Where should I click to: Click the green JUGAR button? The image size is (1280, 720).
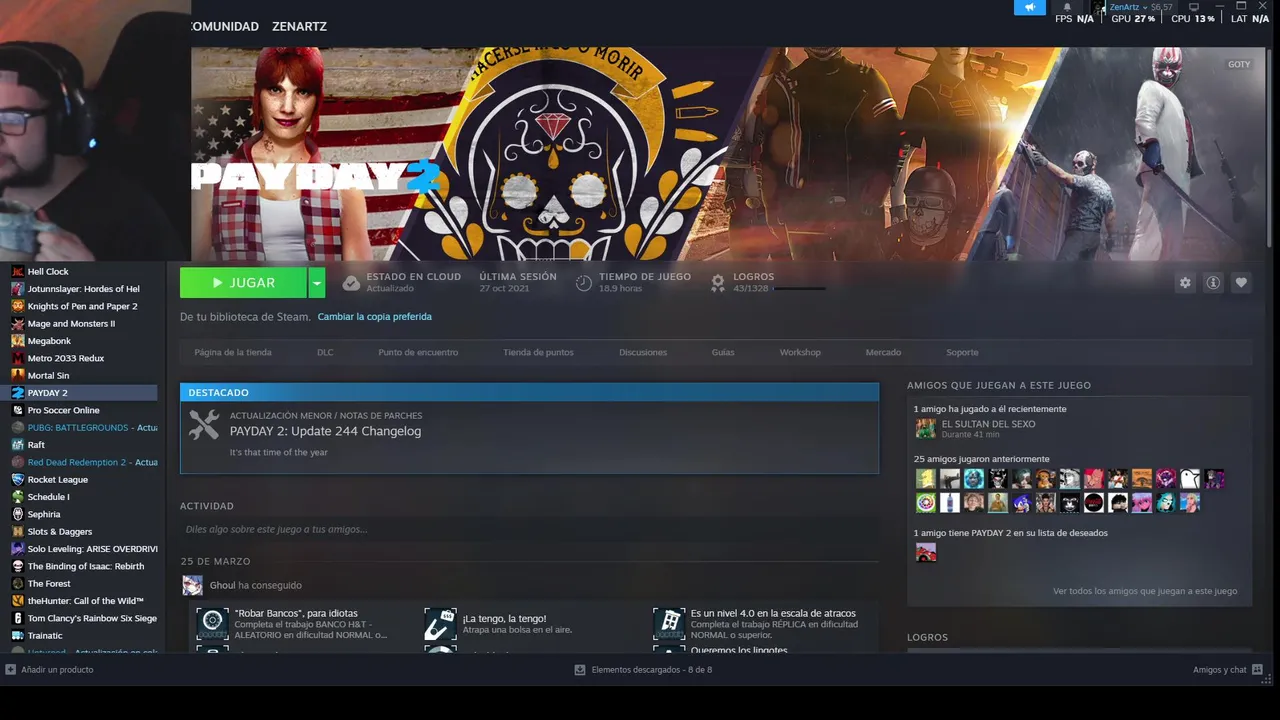(243, 283)
